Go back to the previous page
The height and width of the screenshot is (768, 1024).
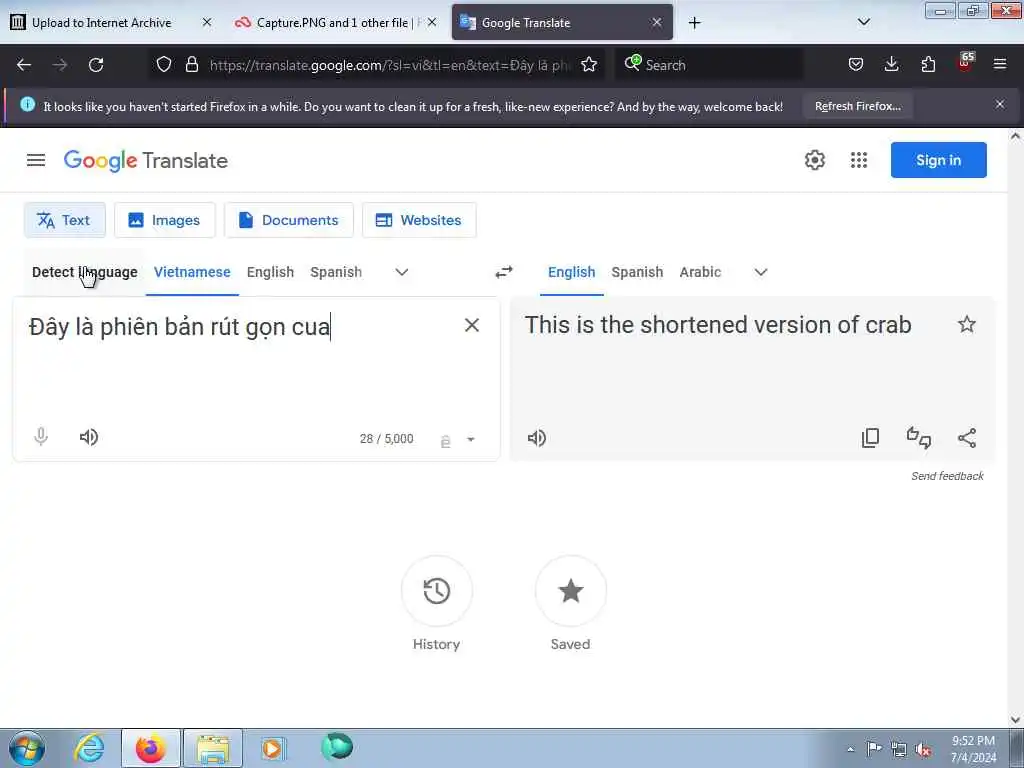click(x=24, y=65)
